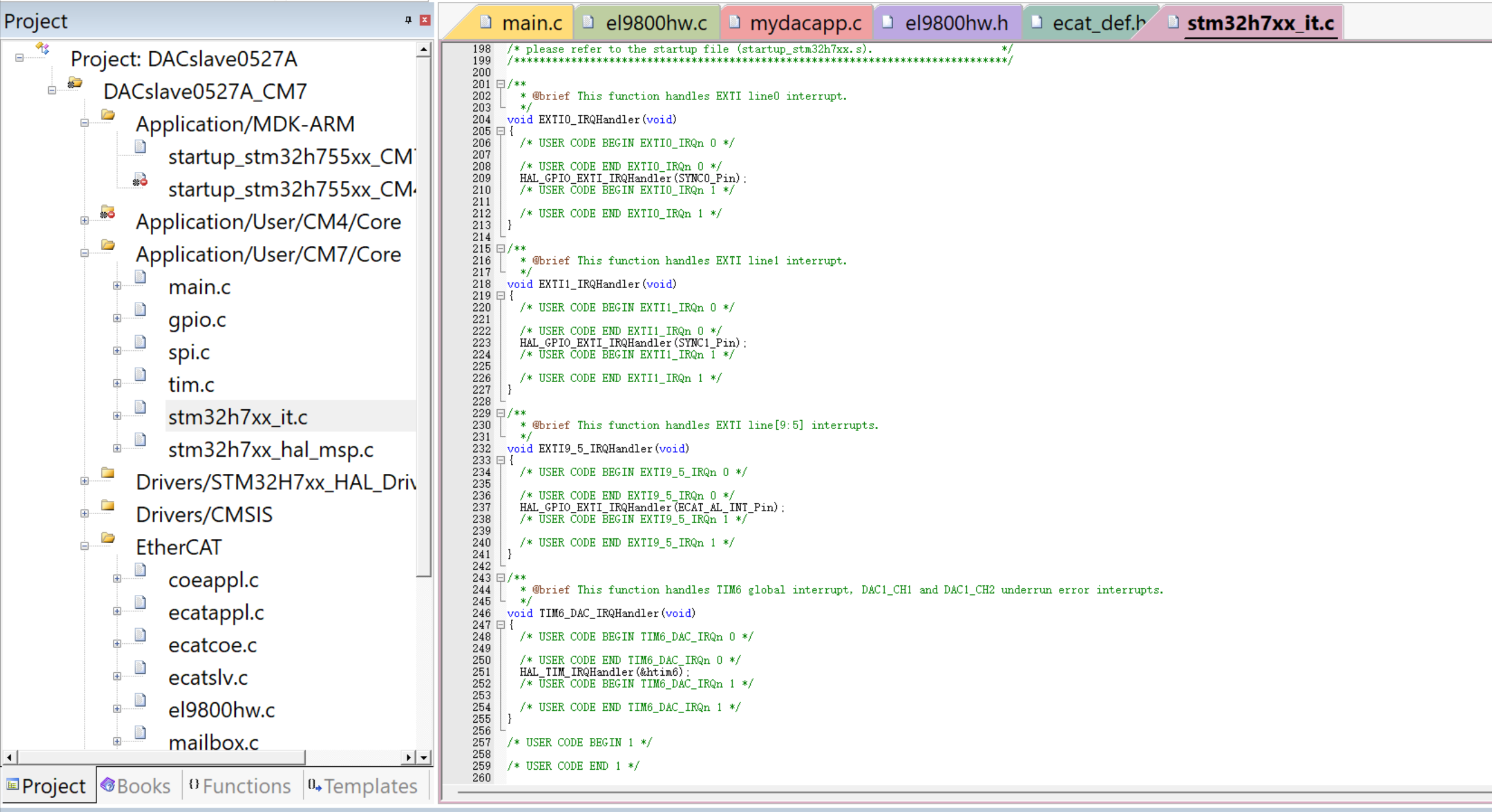Select the mydacapp.c editor tab
The image size is (1492, 812).
coord(797,23)
